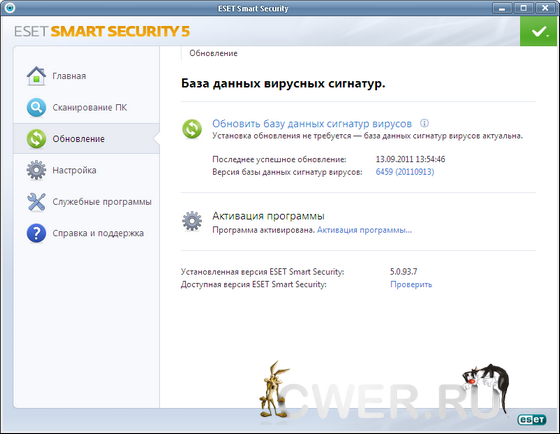Screen dimensions: 560x434
Task: Click the Активация программы heading text
Action: pyautogui.click(x=268, y=216)
